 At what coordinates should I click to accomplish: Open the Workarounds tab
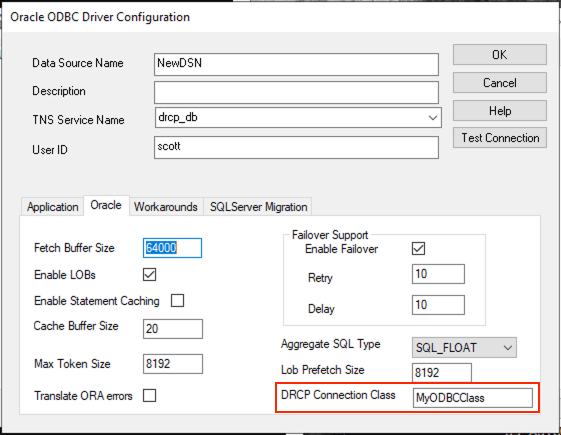[x=166, y=207]
